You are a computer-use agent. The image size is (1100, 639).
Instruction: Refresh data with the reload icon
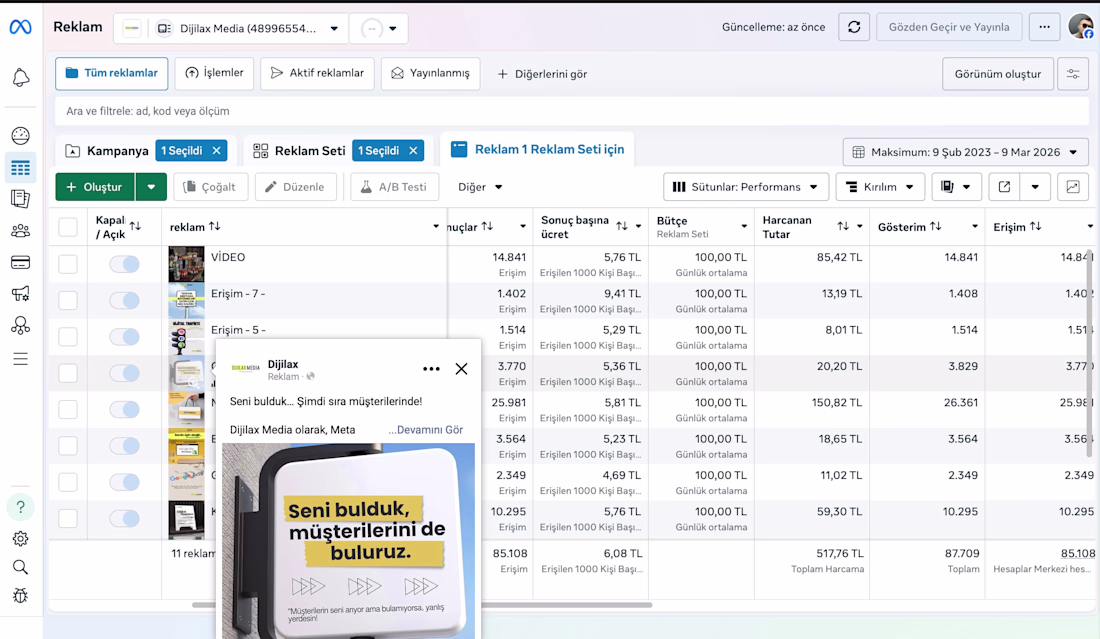(854, 27)
